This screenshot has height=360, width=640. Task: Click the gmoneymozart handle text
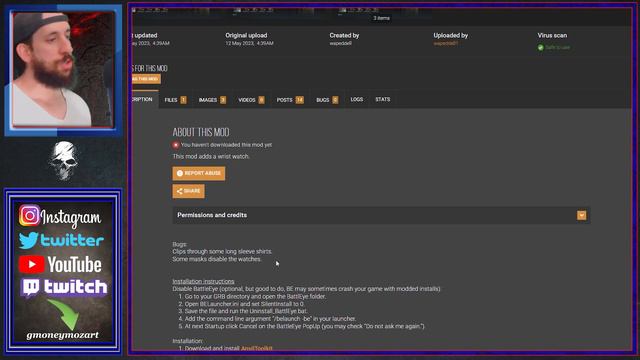[62, 335]
